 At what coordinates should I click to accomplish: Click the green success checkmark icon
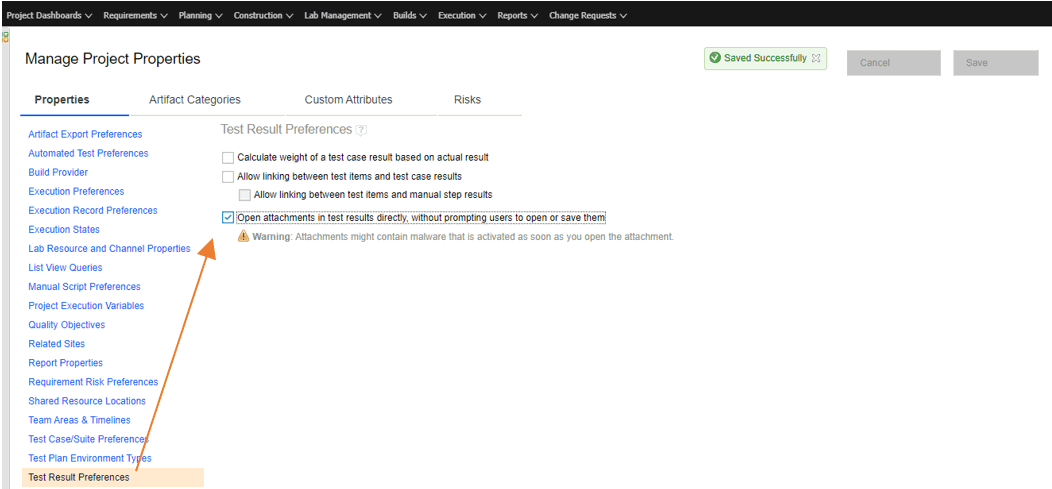714,58
